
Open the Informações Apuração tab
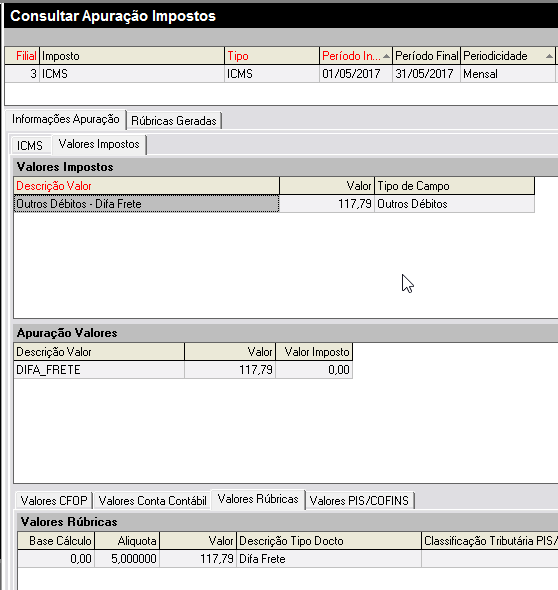(66, 119)
